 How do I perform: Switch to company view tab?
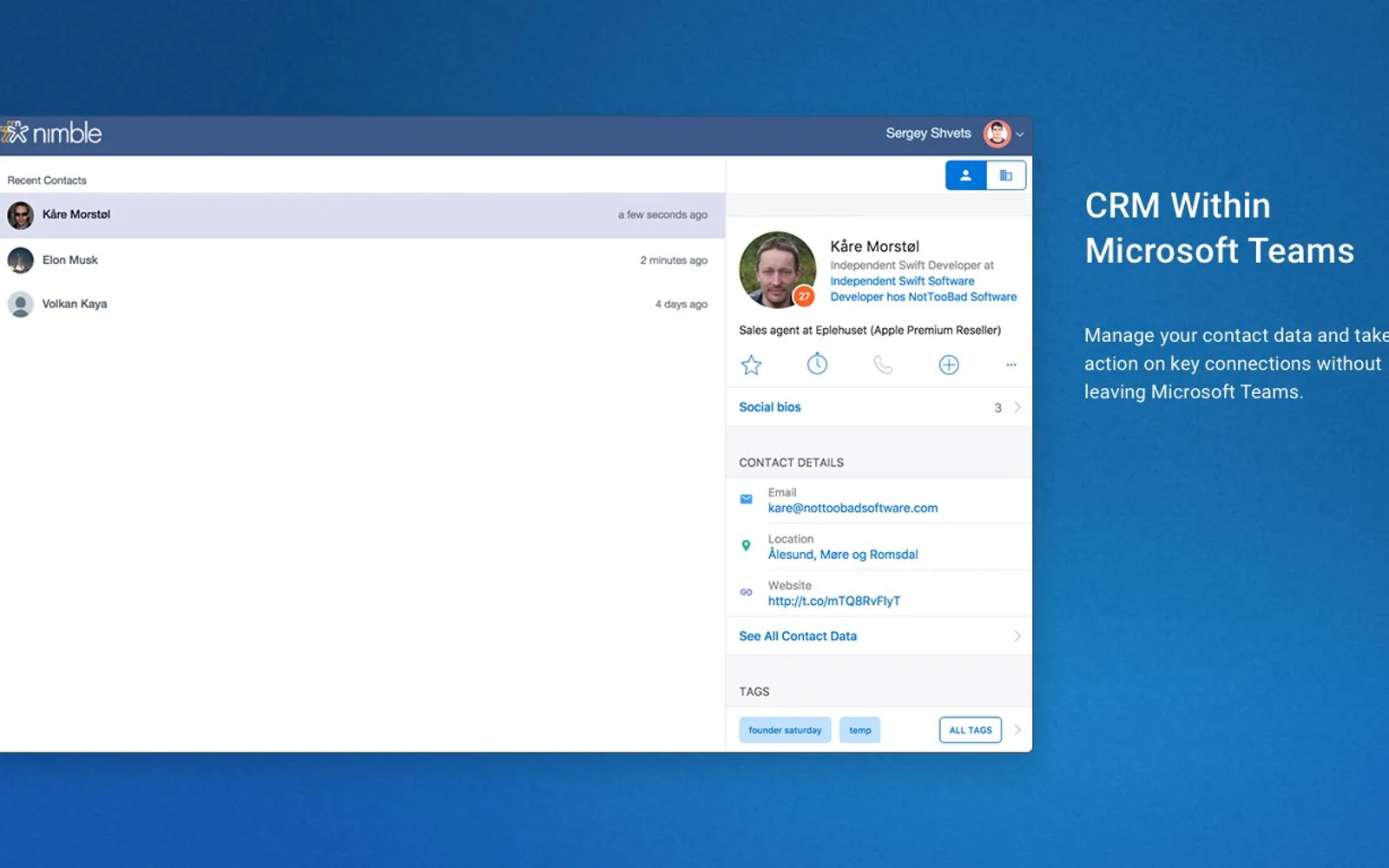click(1006, 175)
